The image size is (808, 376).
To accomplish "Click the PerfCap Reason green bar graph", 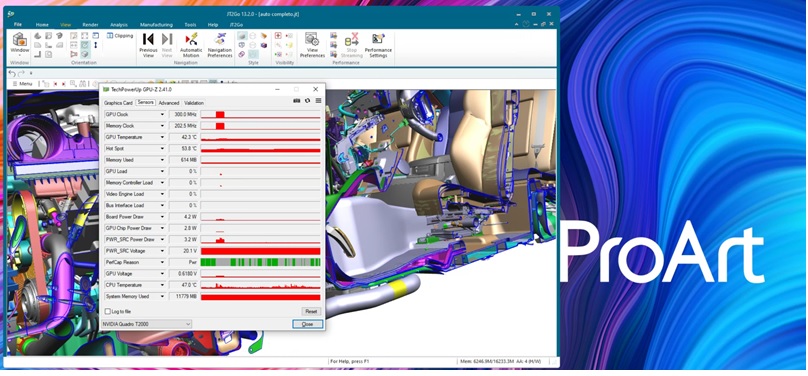I will pyautogui.click(x=260, y=262).
